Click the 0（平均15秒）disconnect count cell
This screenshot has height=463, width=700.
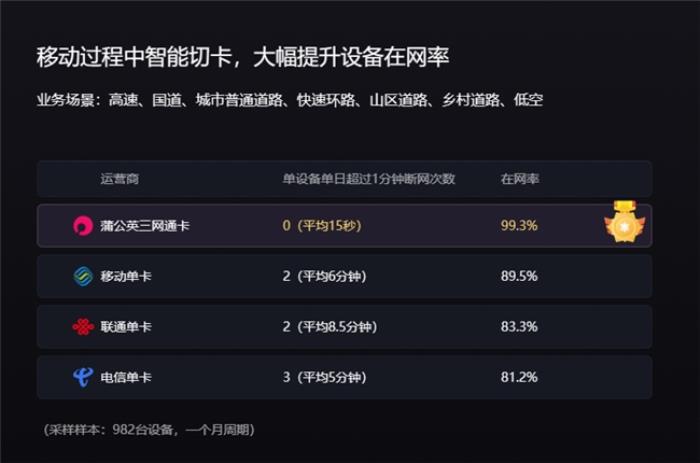322,226
